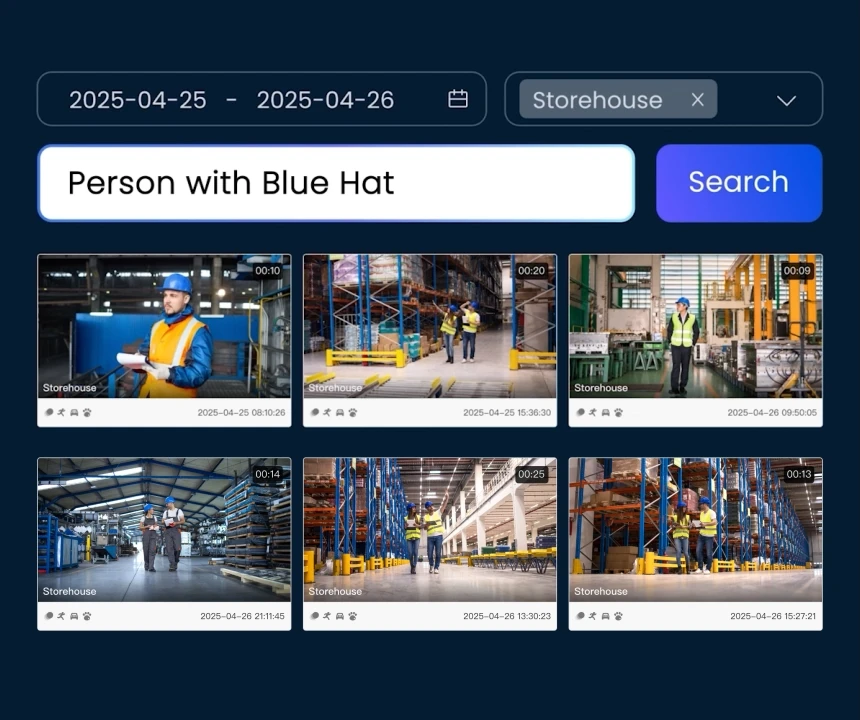The width and height of the screenshot is (860, 720).
Task: Click Storehouse label on the 00:13 clip
Action: 601,591
